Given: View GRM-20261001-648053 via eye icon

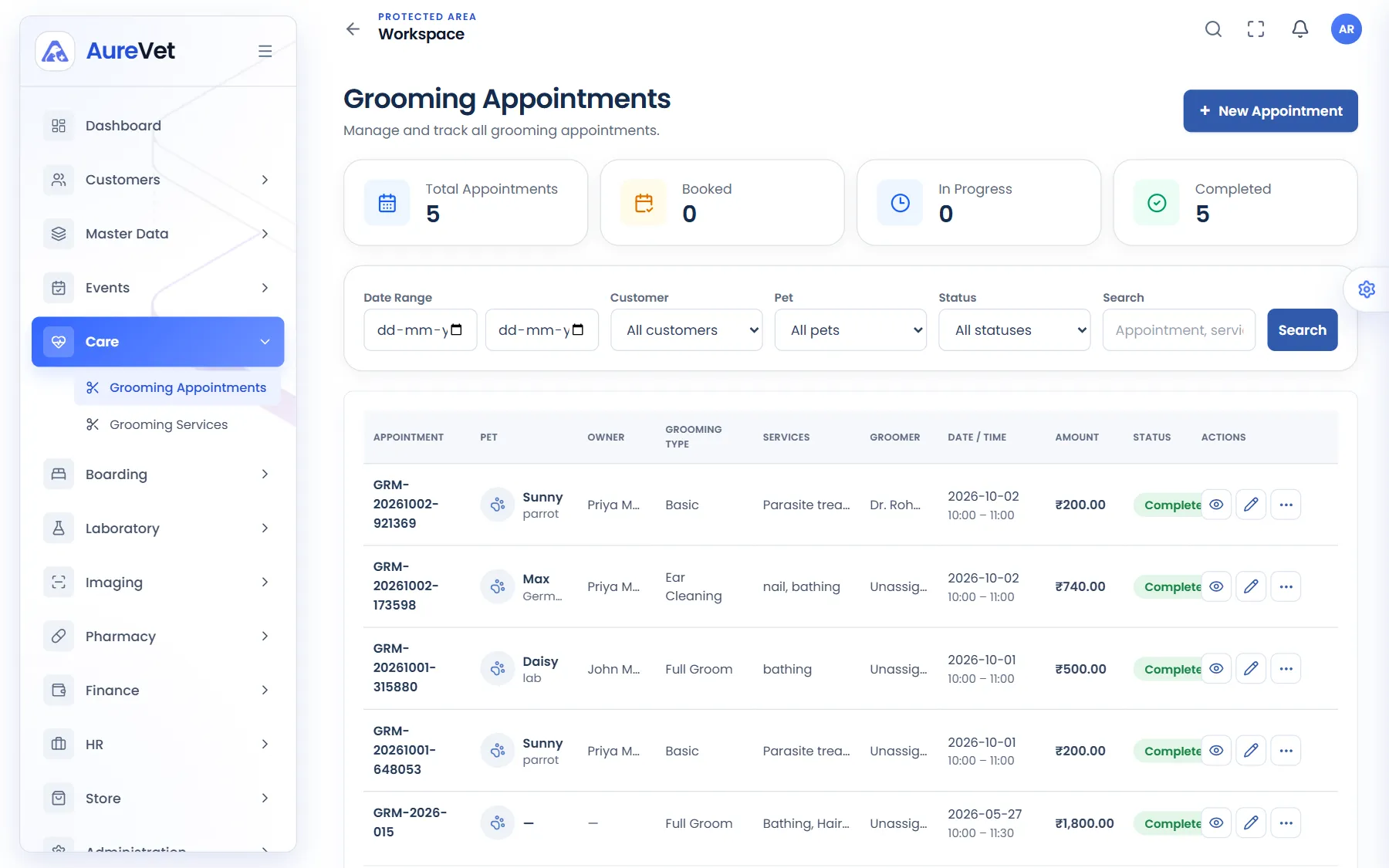Looking at the screenshot, I should [1216, 751].
